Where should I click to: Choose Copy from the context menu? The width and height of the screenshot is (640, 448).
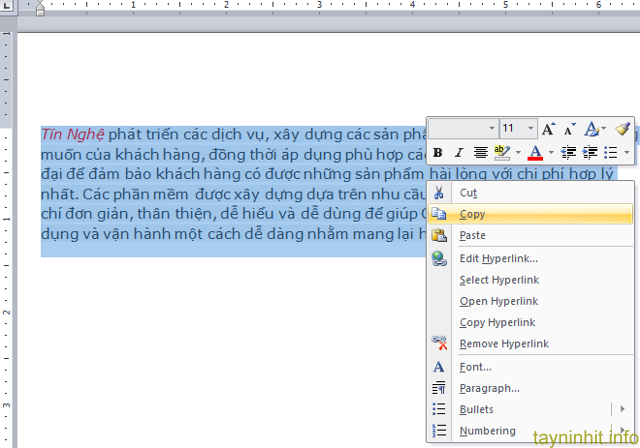[x=472, y=214]
